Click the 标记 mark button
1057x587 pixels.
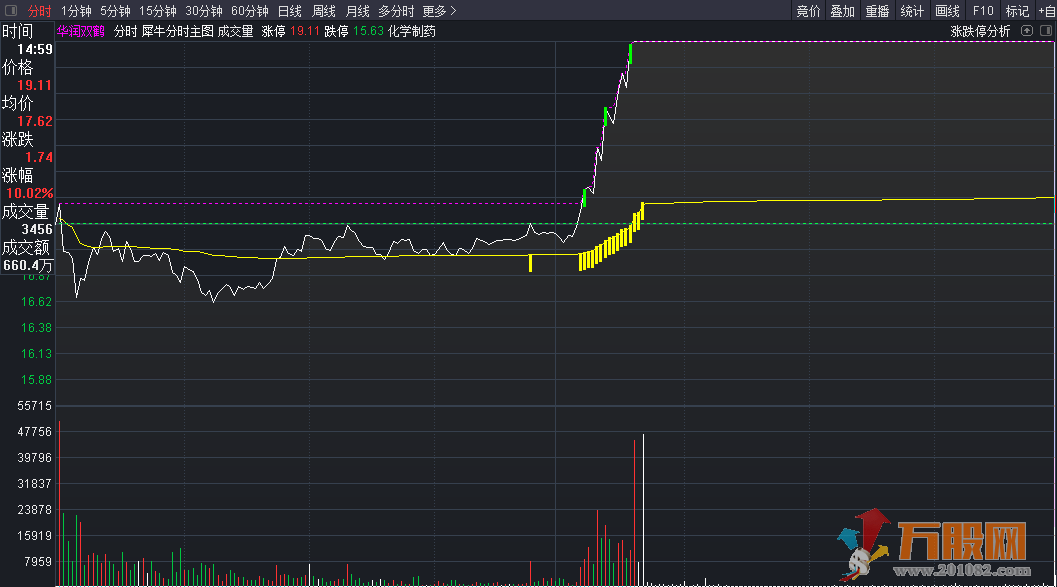click(1017, 11)
